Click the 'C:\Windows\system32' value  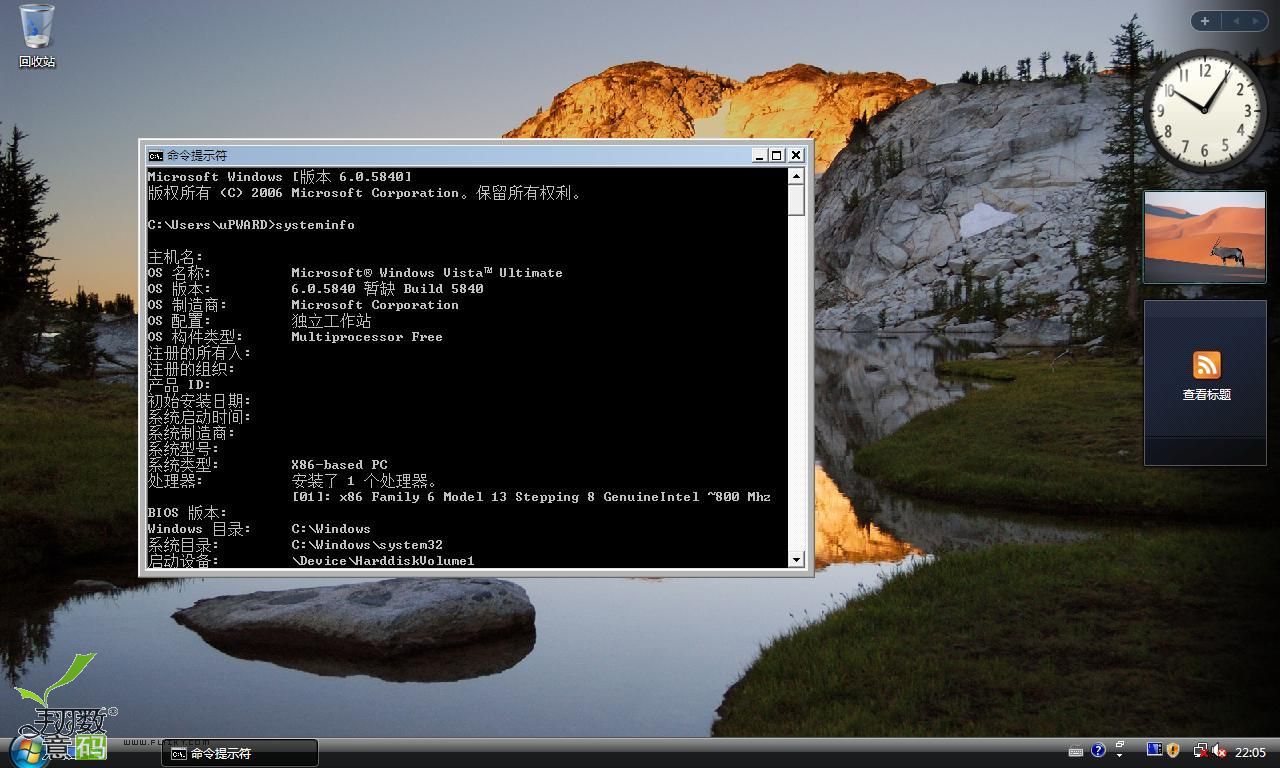367,545
